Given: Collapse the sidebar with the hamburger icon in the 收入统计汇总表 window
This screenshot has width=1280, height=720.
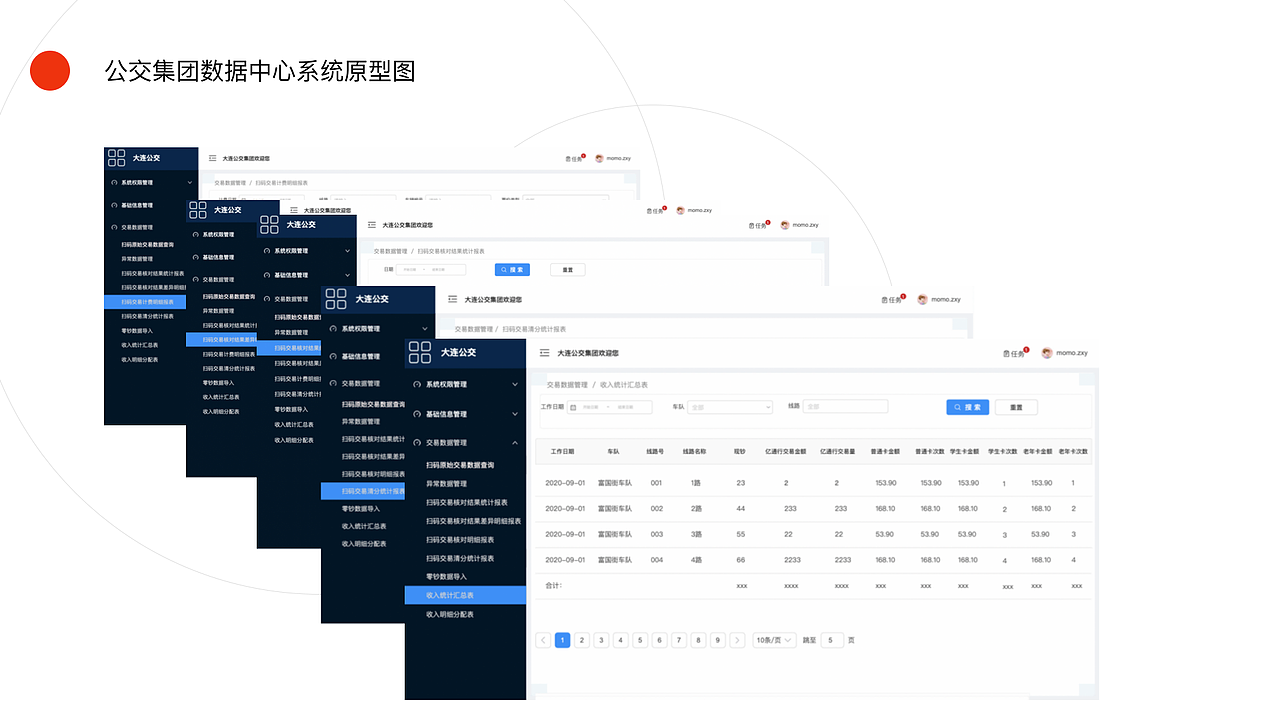Looking at the screenshot, I should coord(545,353).
